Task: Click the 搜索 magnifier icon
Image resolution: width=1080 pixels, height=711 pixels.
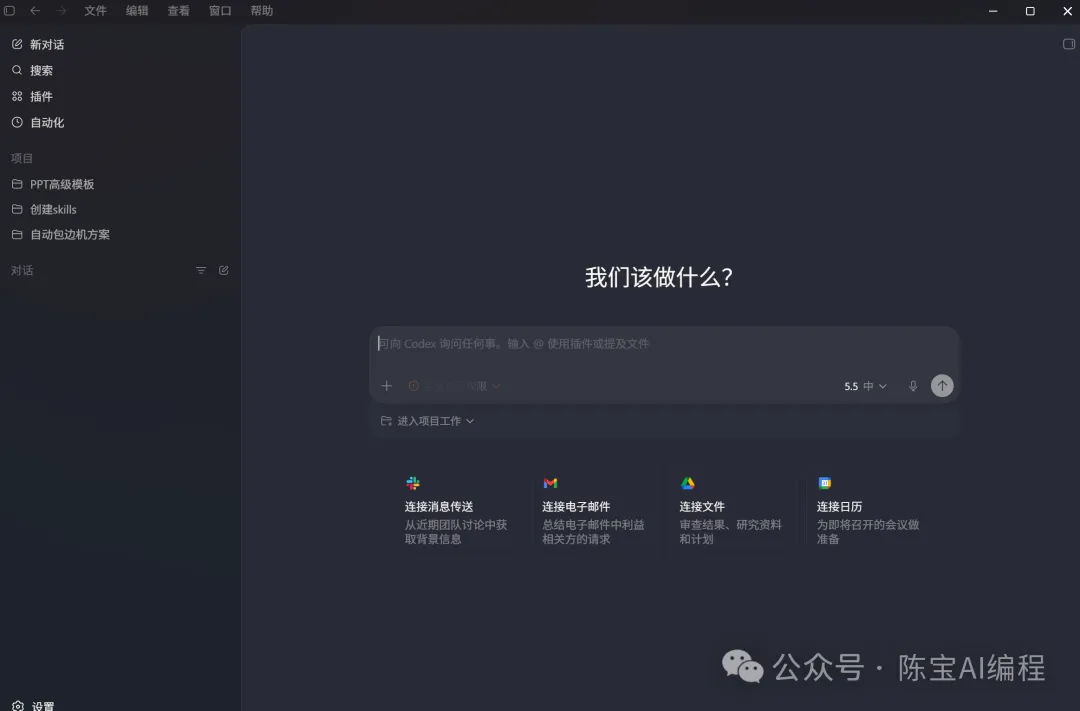Action: point(17,70)
